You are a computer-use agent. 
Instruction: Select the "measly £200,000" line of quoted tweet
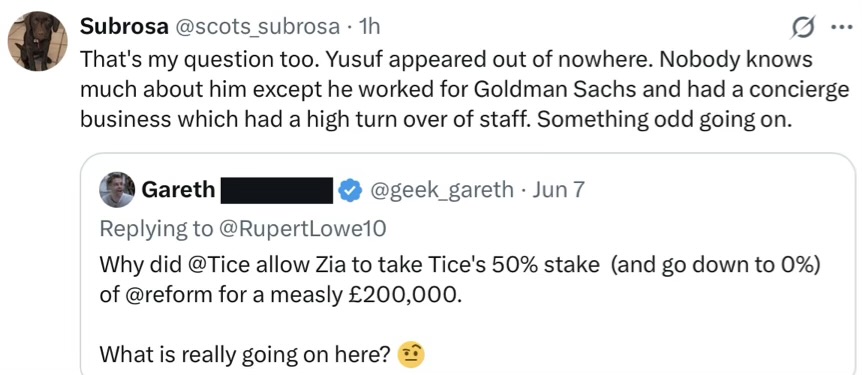278,295
